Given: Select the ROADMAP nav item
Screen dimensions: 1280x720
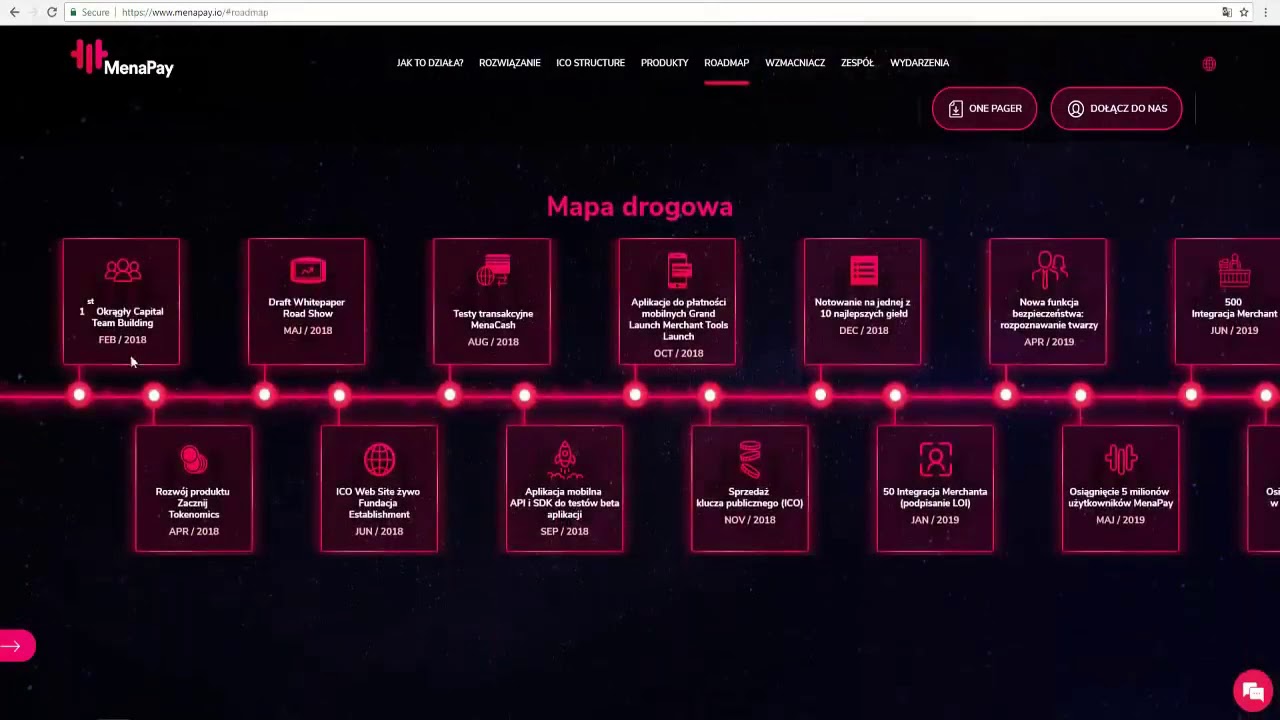Looking at the screenshot, I should coord(726,63).
